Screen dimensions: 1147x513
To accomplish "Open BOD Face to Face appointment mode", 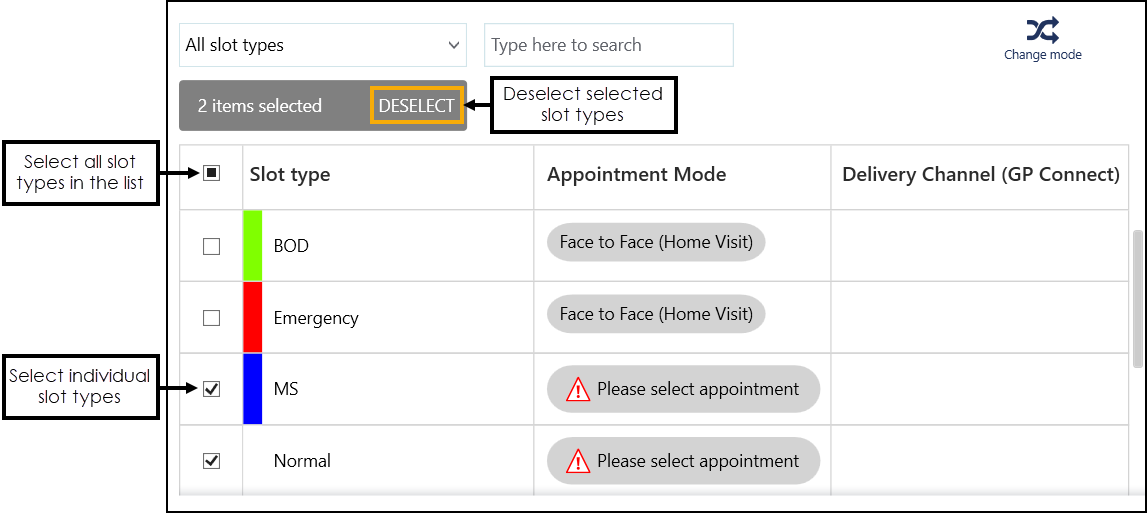I will [656, 242].
